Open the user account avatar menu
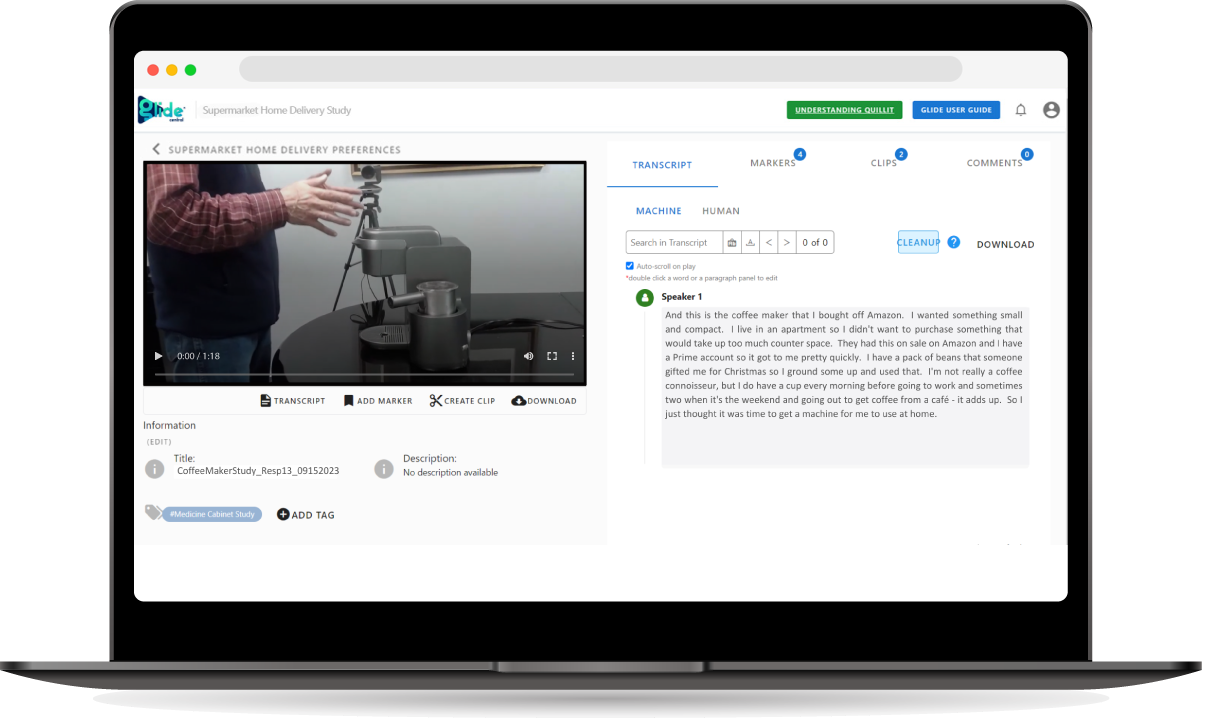1212x720 pixels. pyautogui.click(x=1051, y=110)
